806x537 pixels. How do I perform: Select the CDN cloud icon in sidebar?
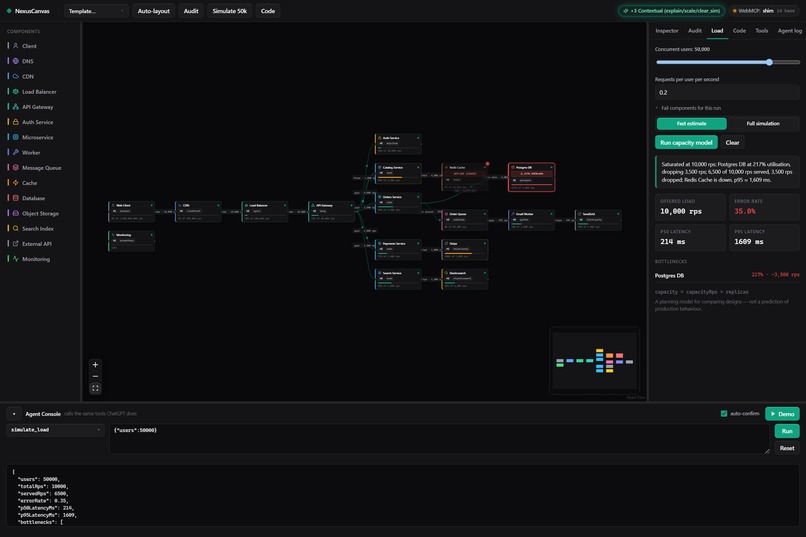(15, 76)
